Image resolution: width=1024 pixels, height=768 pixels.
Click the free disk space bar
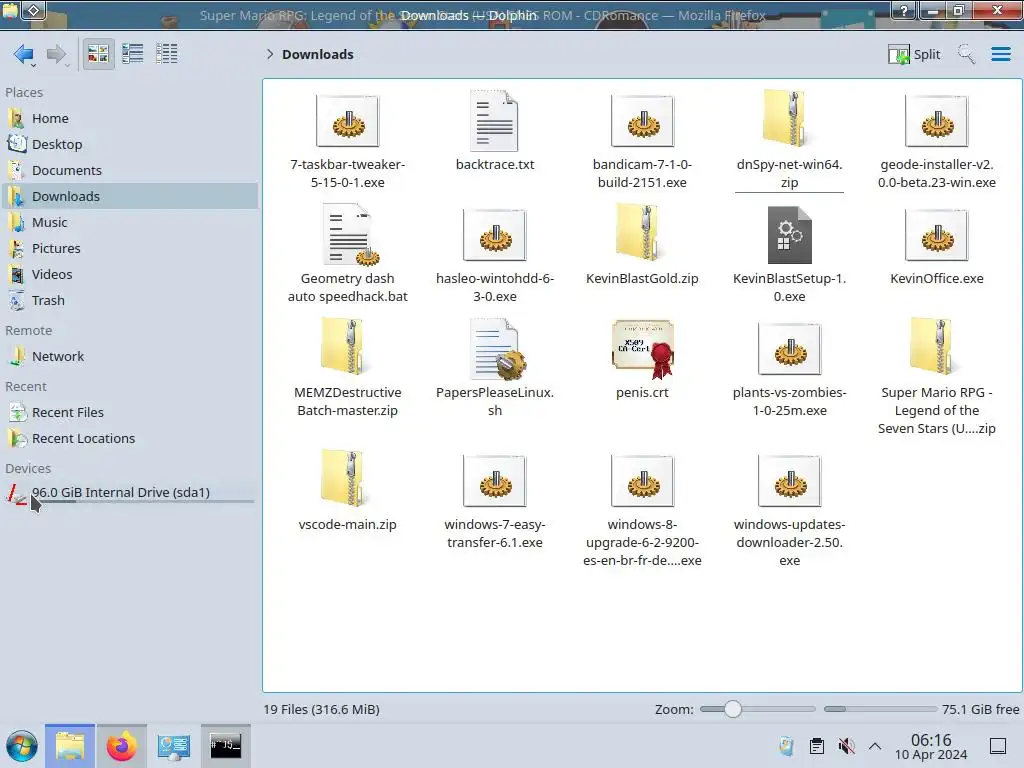880,709
